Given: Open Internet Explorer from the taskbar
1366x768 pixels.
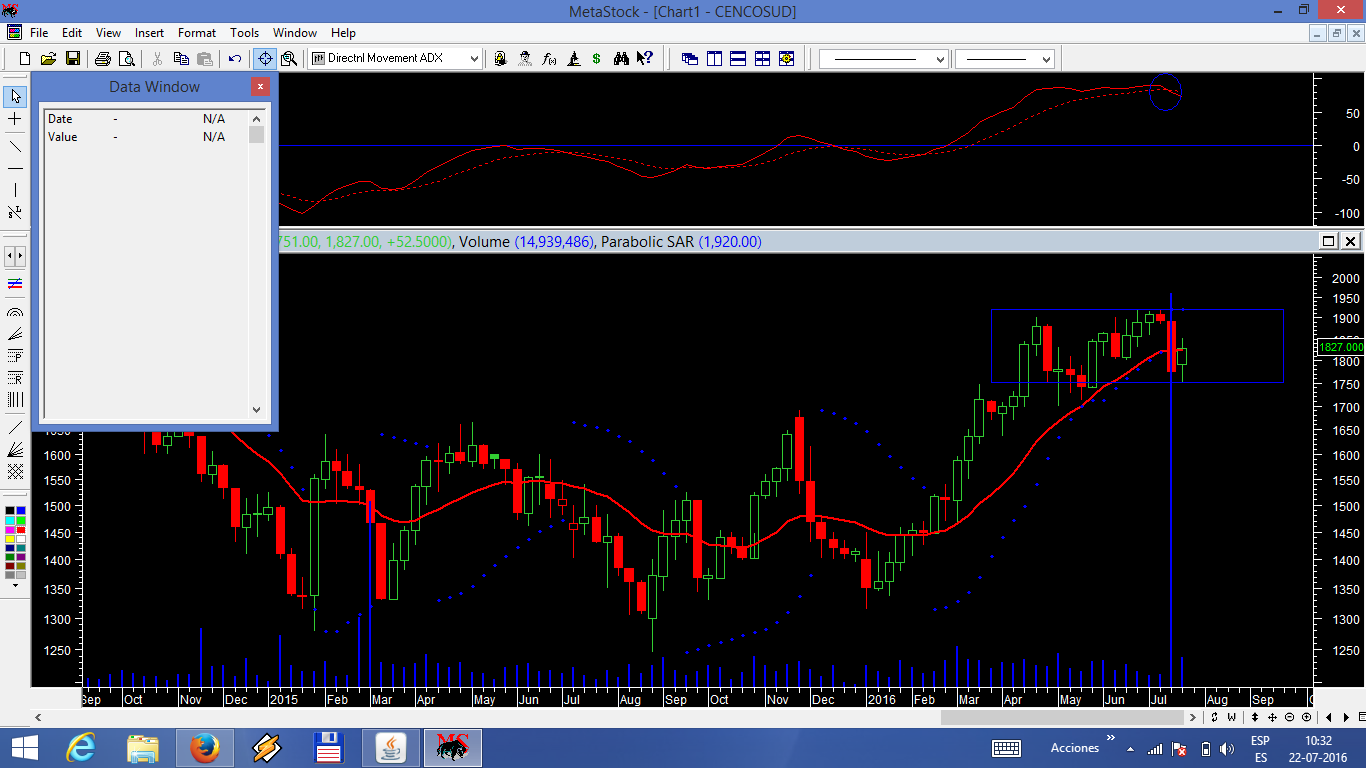Looking at the screenshot, I should (x=81, y=748).
